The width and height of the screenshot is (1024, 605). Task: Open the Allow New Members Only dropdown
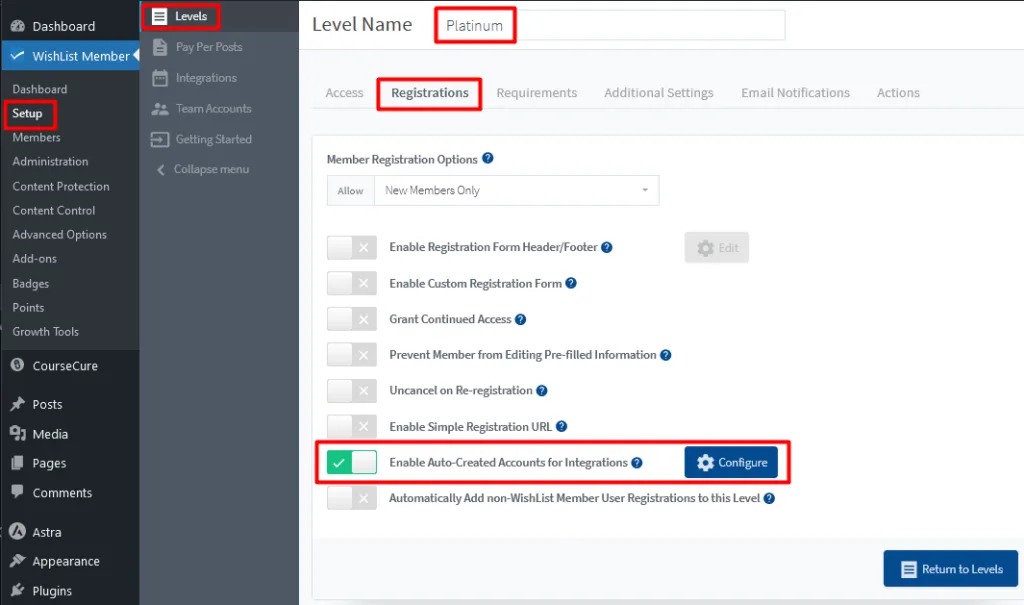coord(517,191)
